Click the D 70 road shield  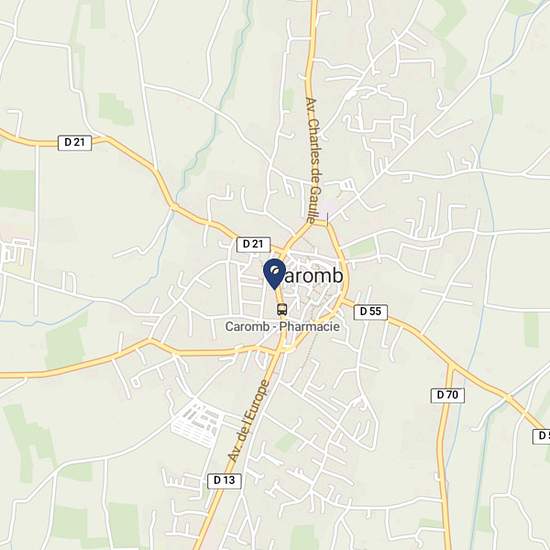tap(448, 395)
